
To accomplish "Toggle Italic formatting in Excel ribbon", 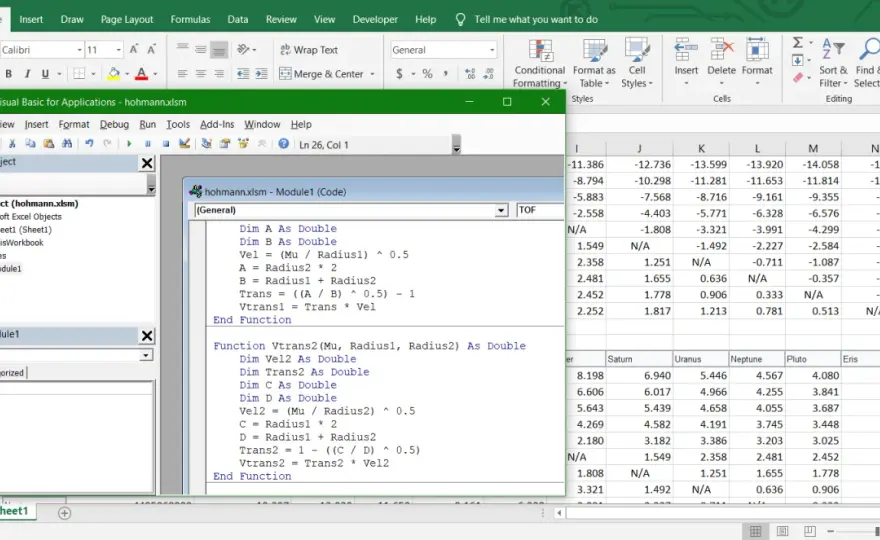I will click(x=27, y=74).
